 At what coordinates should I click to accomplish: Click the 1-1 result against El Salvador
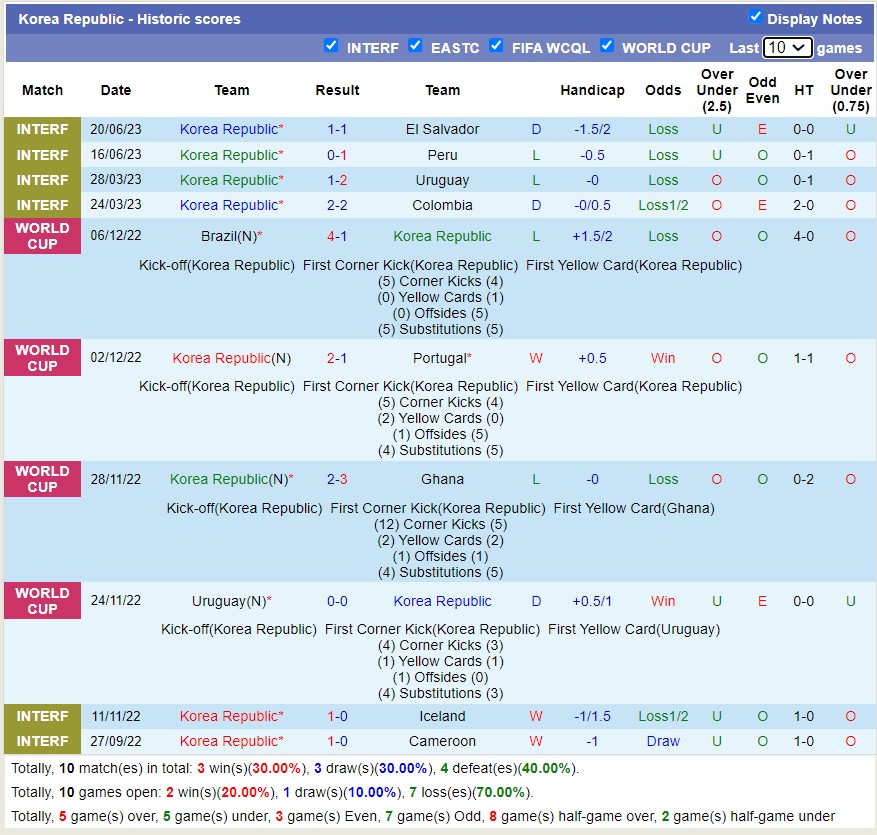point(337,129)
